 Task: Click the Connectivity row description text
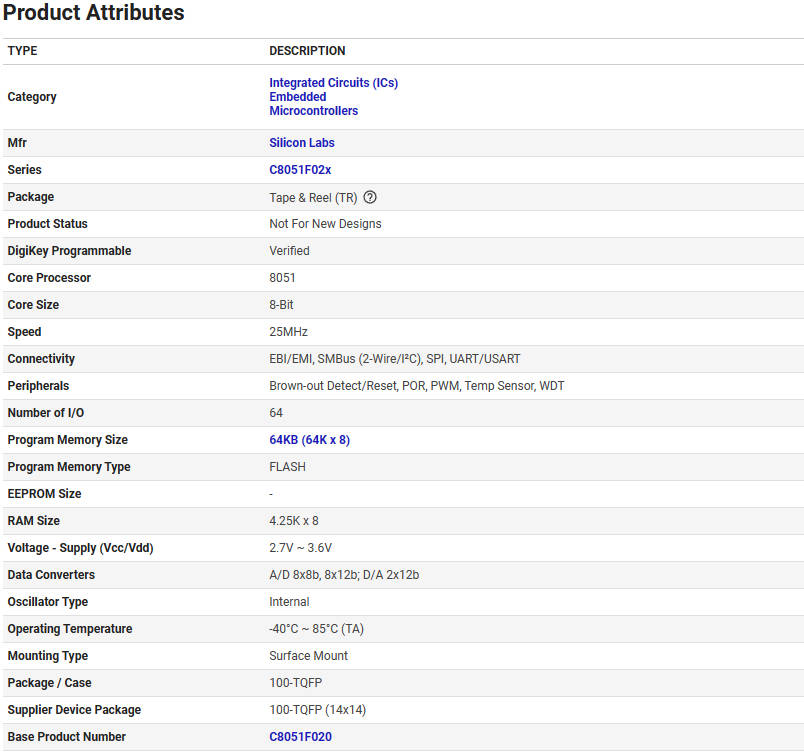pyautogui.click(x=394, y=359)
